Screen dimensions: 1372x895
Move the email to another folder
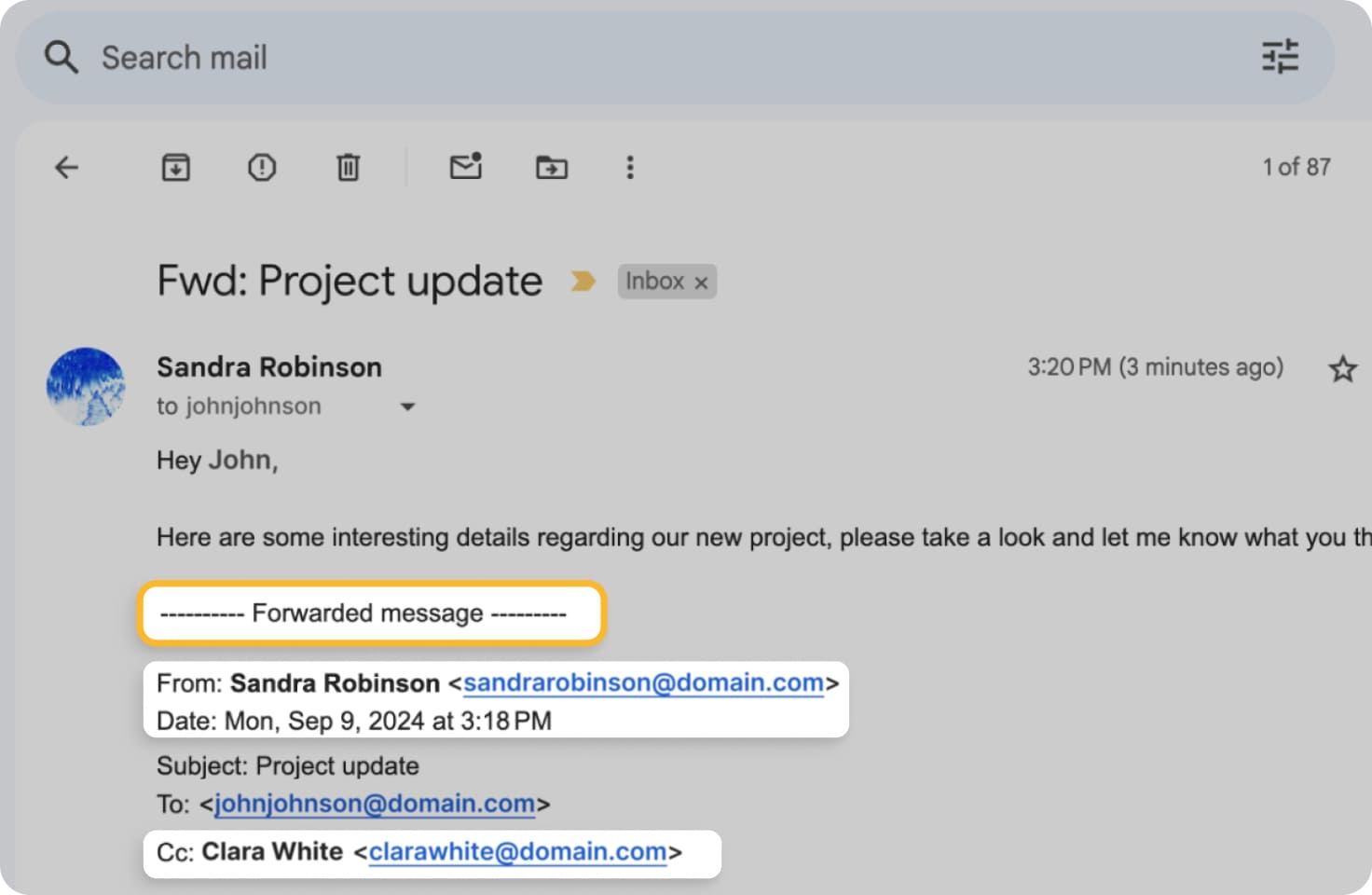click(x=551, y=168)
